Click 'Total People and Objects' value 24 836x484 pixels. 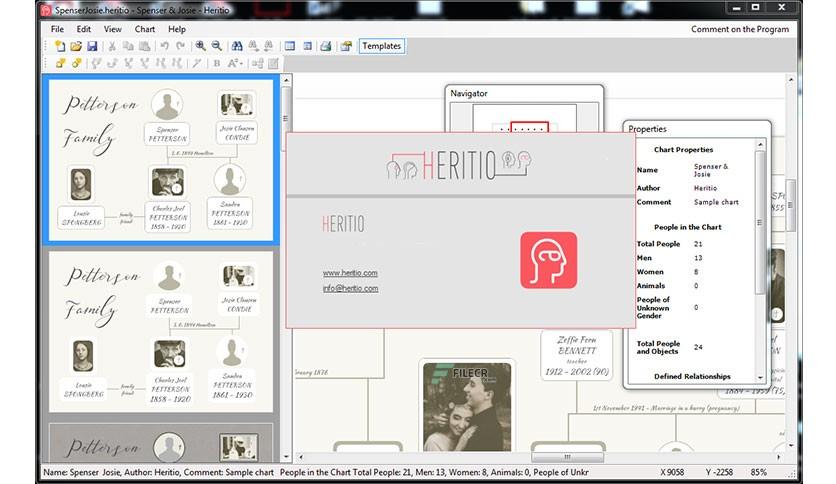coord(698,347)
